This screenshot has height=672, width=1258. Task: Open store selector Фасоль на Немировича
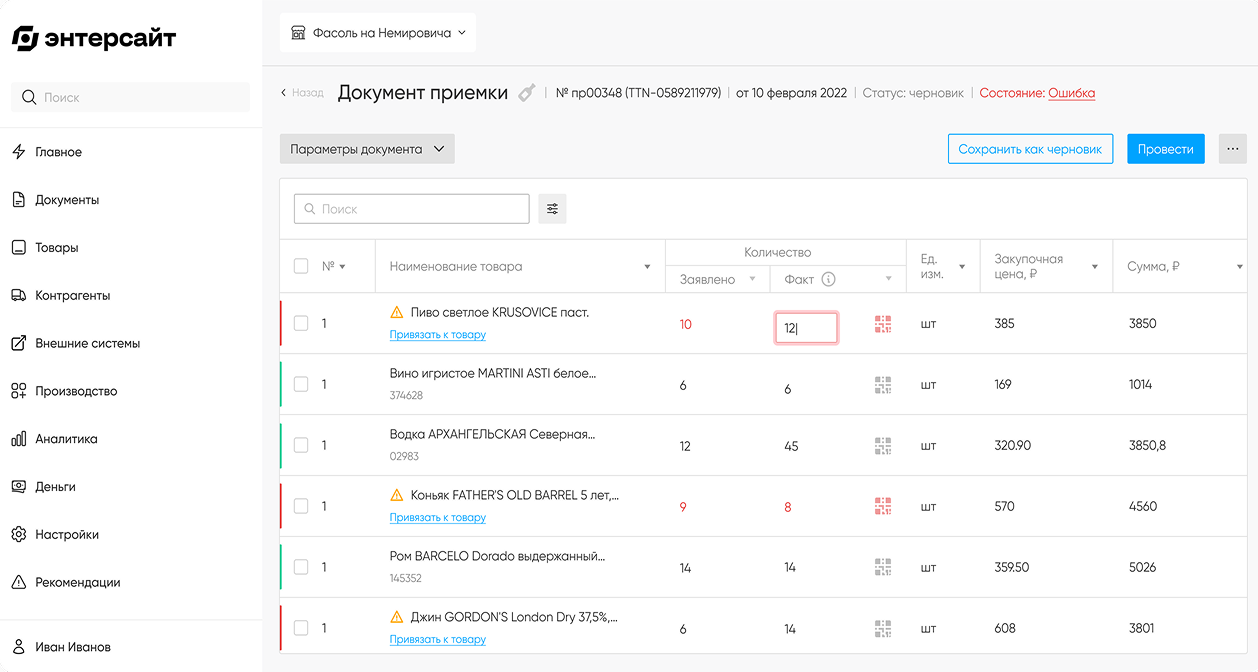378,33
